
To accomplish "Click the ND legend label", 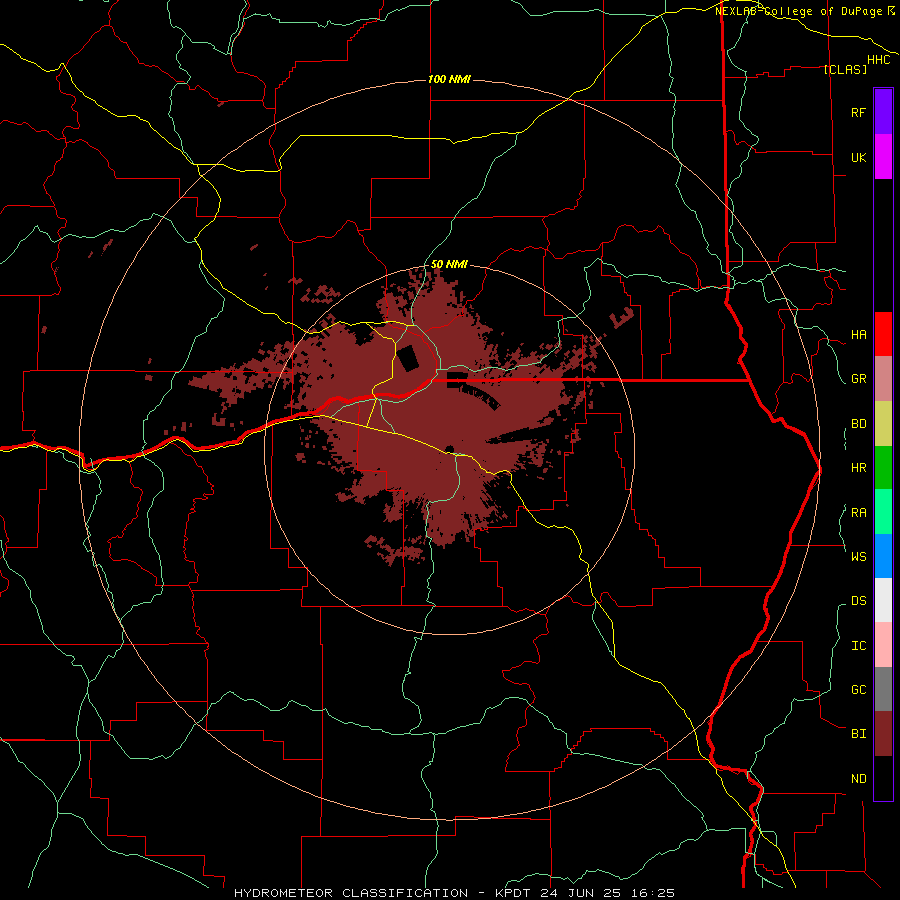I will click(858, 779).
